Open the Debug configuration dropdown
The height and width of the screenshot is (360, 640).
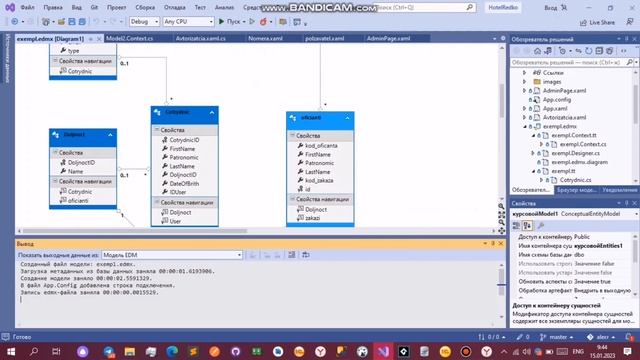pyautogui.click(x=144, y=22)
